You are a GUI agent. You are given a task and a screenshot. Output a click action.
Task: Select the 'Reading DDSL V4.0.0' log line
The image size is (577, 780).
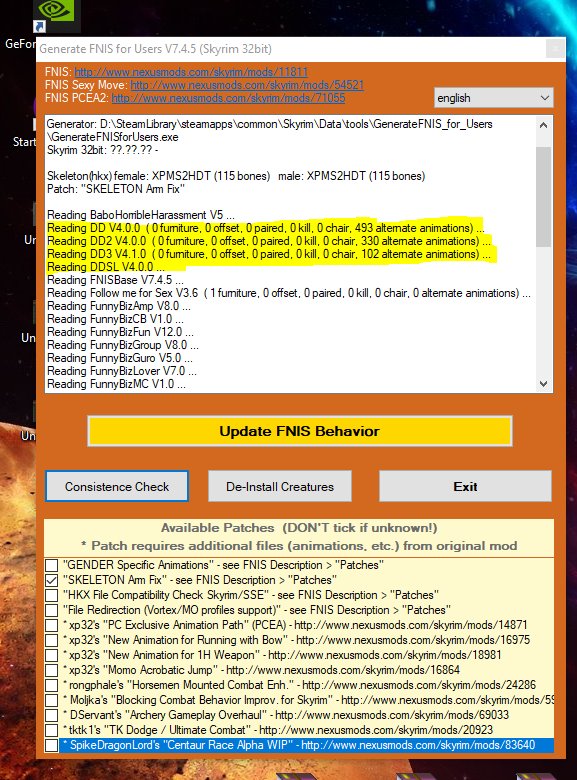click(106, 267)
